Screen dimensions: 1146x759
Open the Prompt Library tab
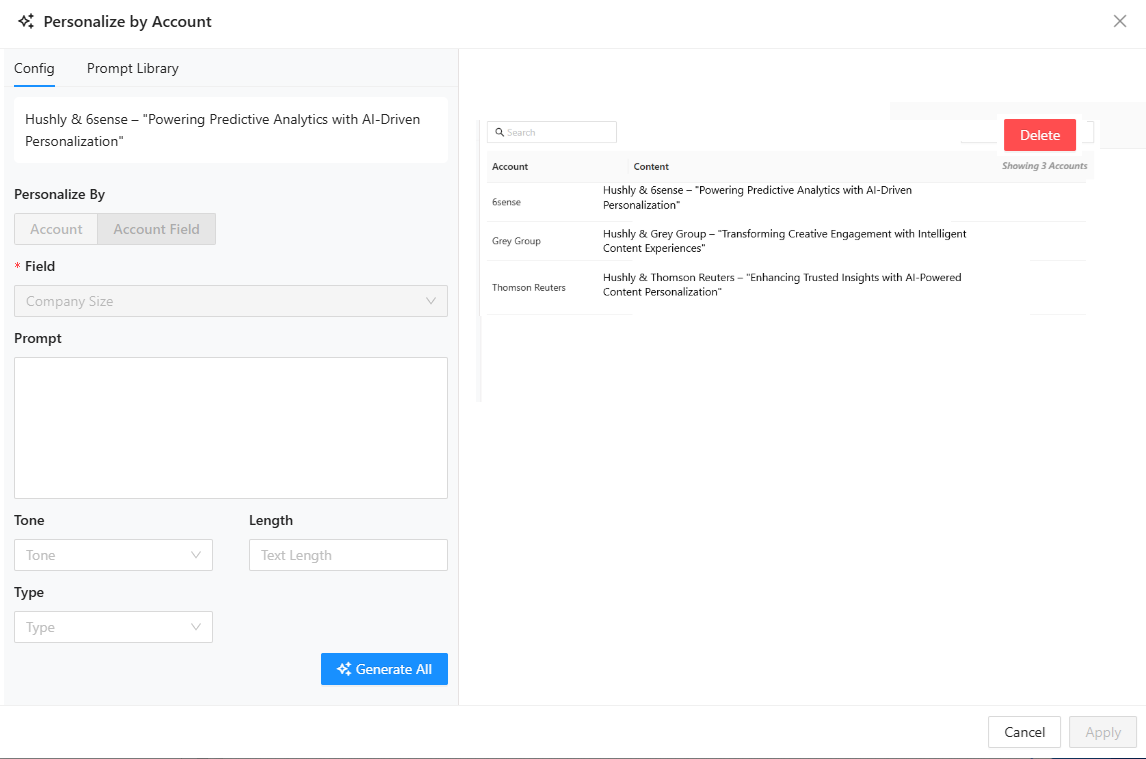(132, 68)
